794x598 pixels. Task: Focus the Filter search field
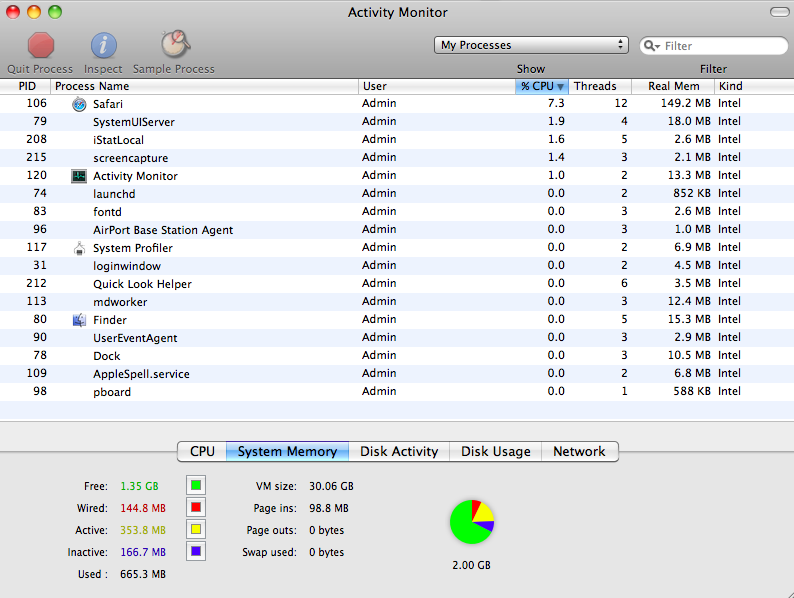pos(714,46)
